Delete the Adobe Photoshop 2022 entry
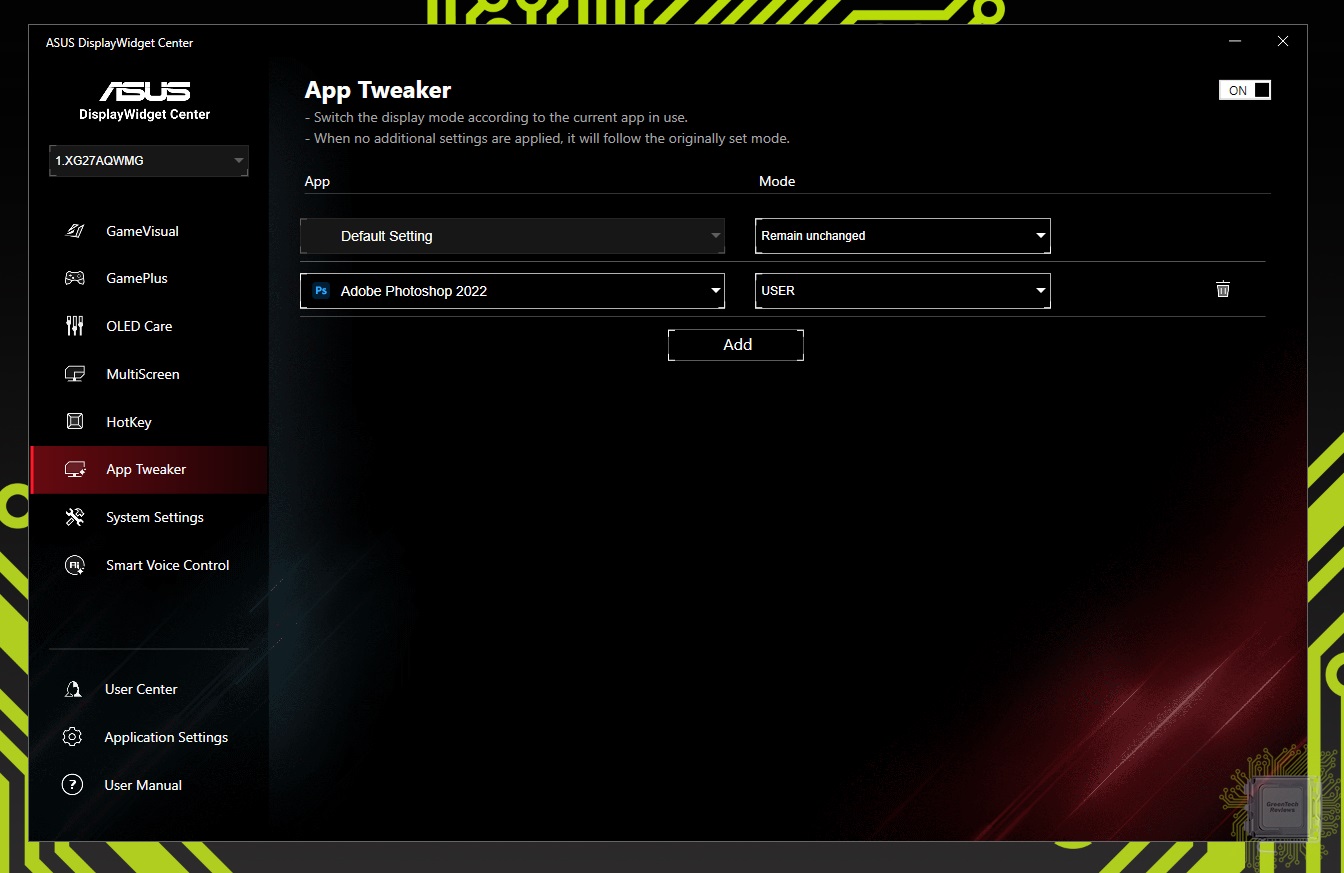Image resolution: width=1344 pixels, height=873 pixels. tap(1222, 290)
